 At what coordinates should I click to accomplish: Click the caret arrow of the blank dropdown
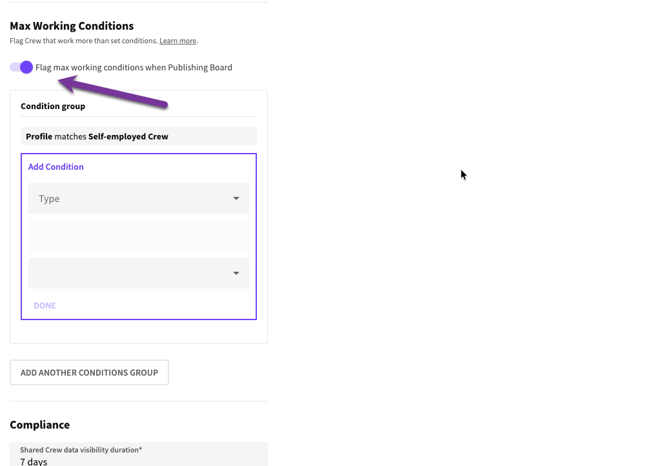click(x=236, y=273)
